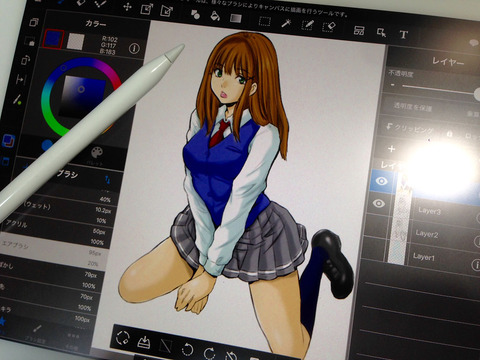480x360 pixels.
Task: Click the R:102 color value readout
Action: 109,39
